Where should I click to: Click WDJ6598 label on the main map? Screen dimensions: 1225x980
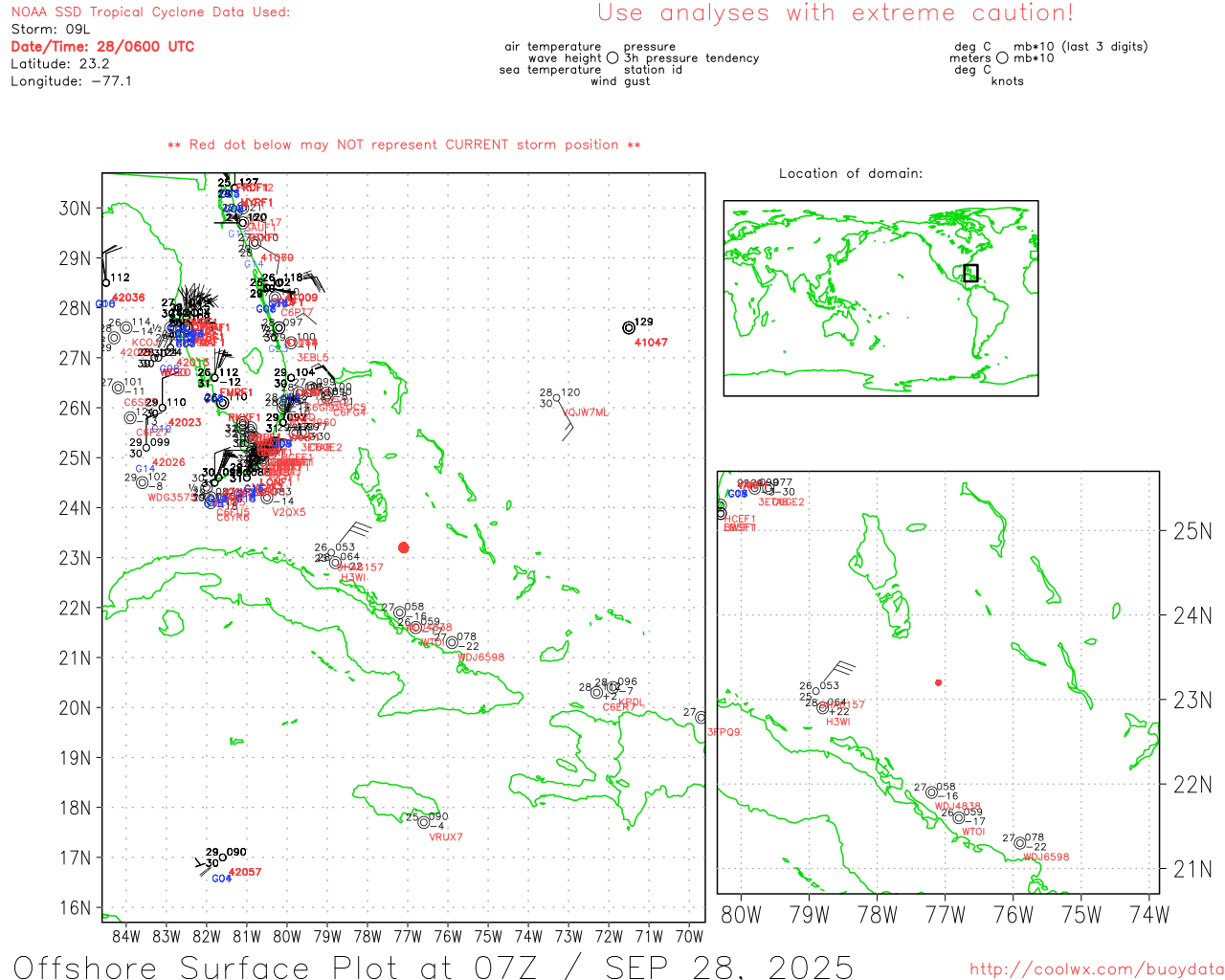[480, 657]
